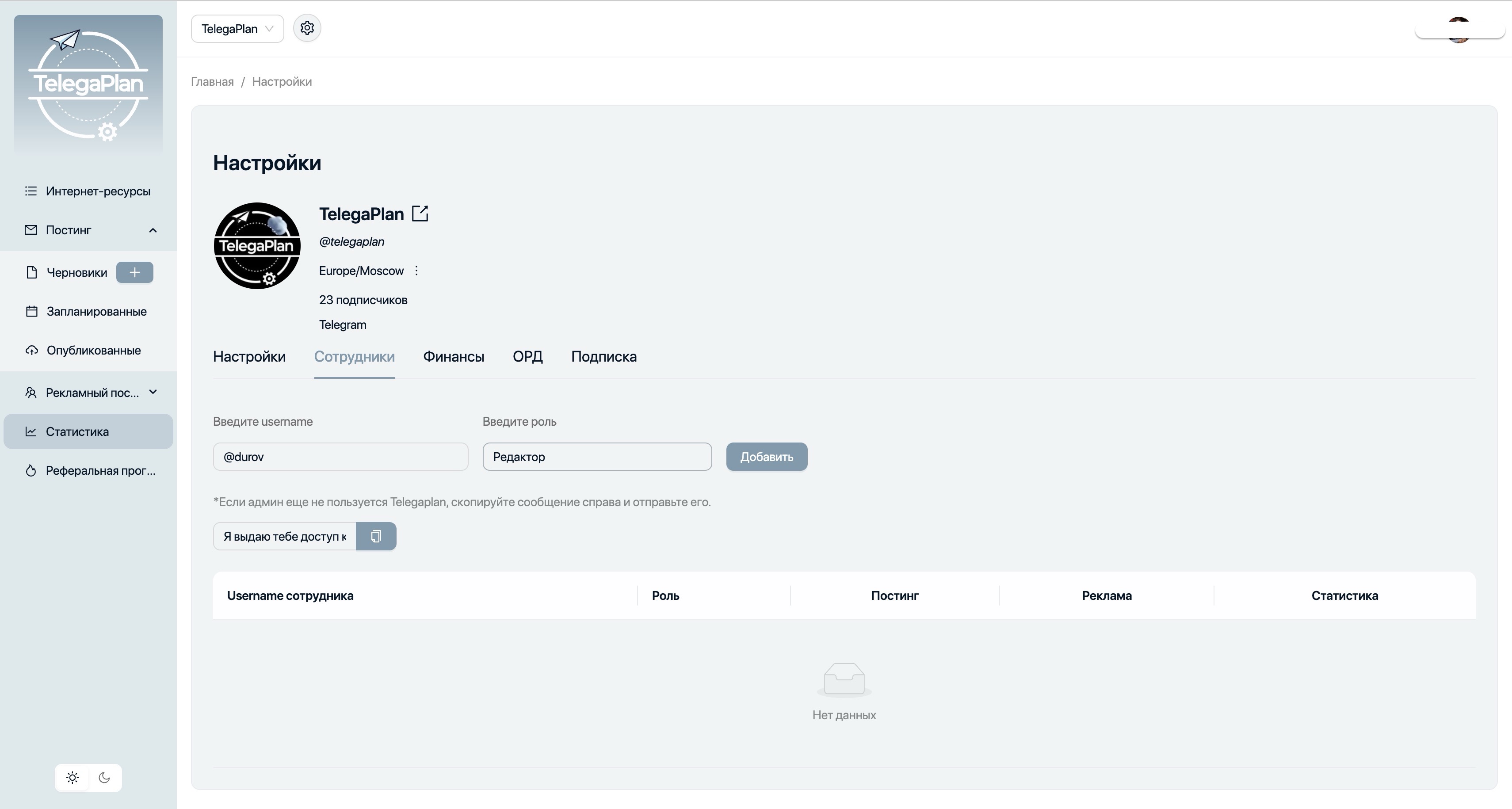This screenshot has height=809, width=1512.
Task: Click the invite message text field
Action: click(285, 537)
